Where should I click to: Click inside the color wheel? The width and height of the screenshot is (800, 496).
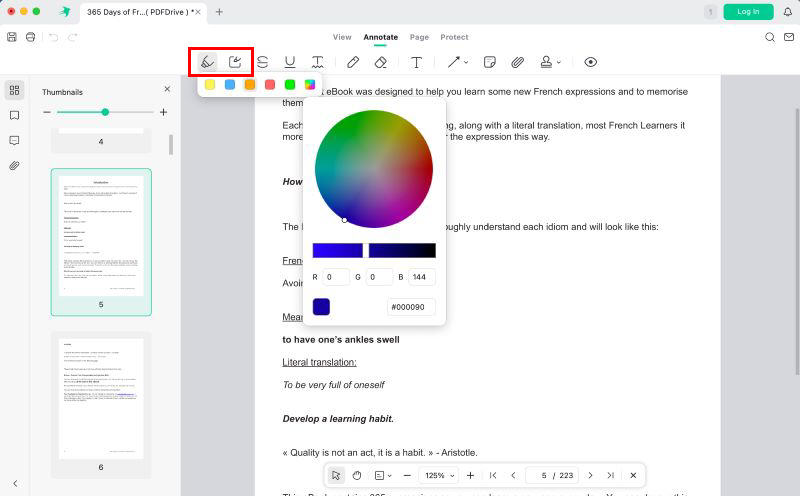(x=374, y=169)
